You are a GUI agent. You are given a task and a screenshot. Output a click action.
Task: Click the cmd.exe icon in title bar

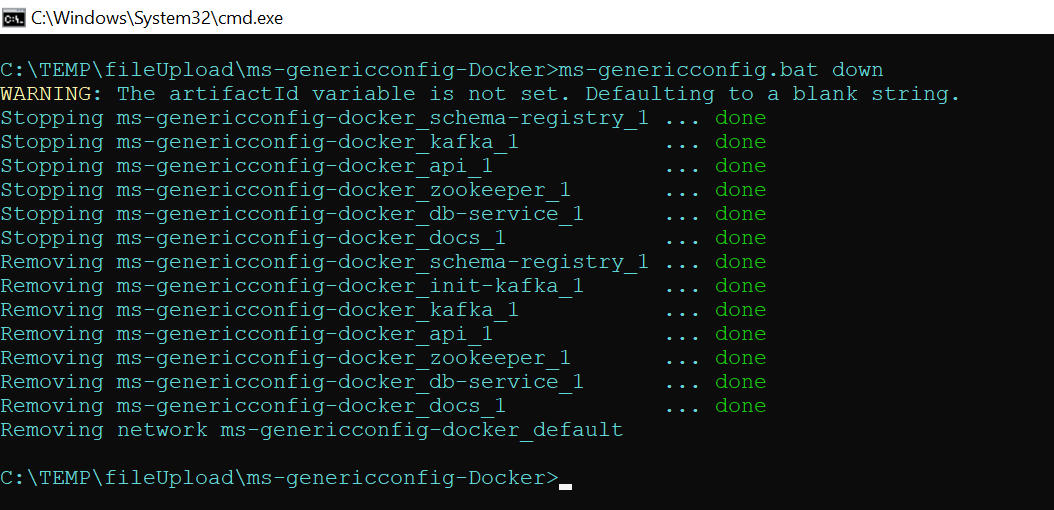click(14, 16)
